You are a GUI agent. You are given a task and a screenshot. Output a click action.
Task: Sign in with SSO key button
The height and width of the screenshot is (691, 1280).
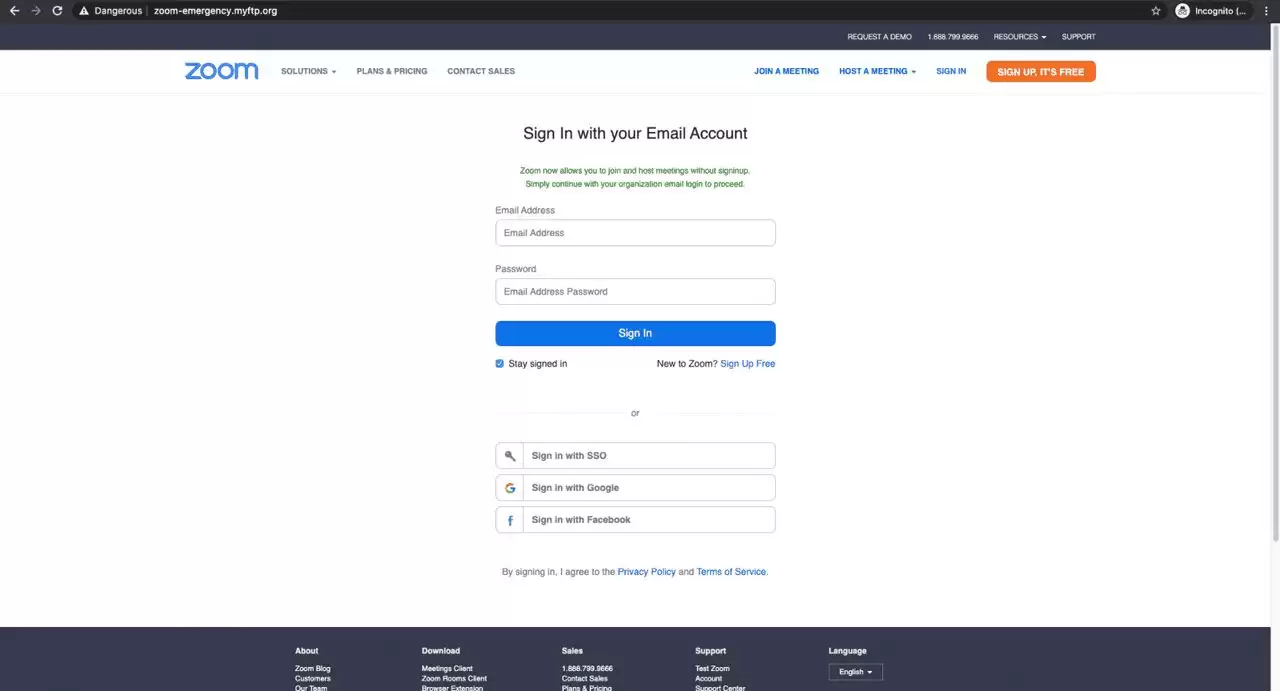(635, 456)
